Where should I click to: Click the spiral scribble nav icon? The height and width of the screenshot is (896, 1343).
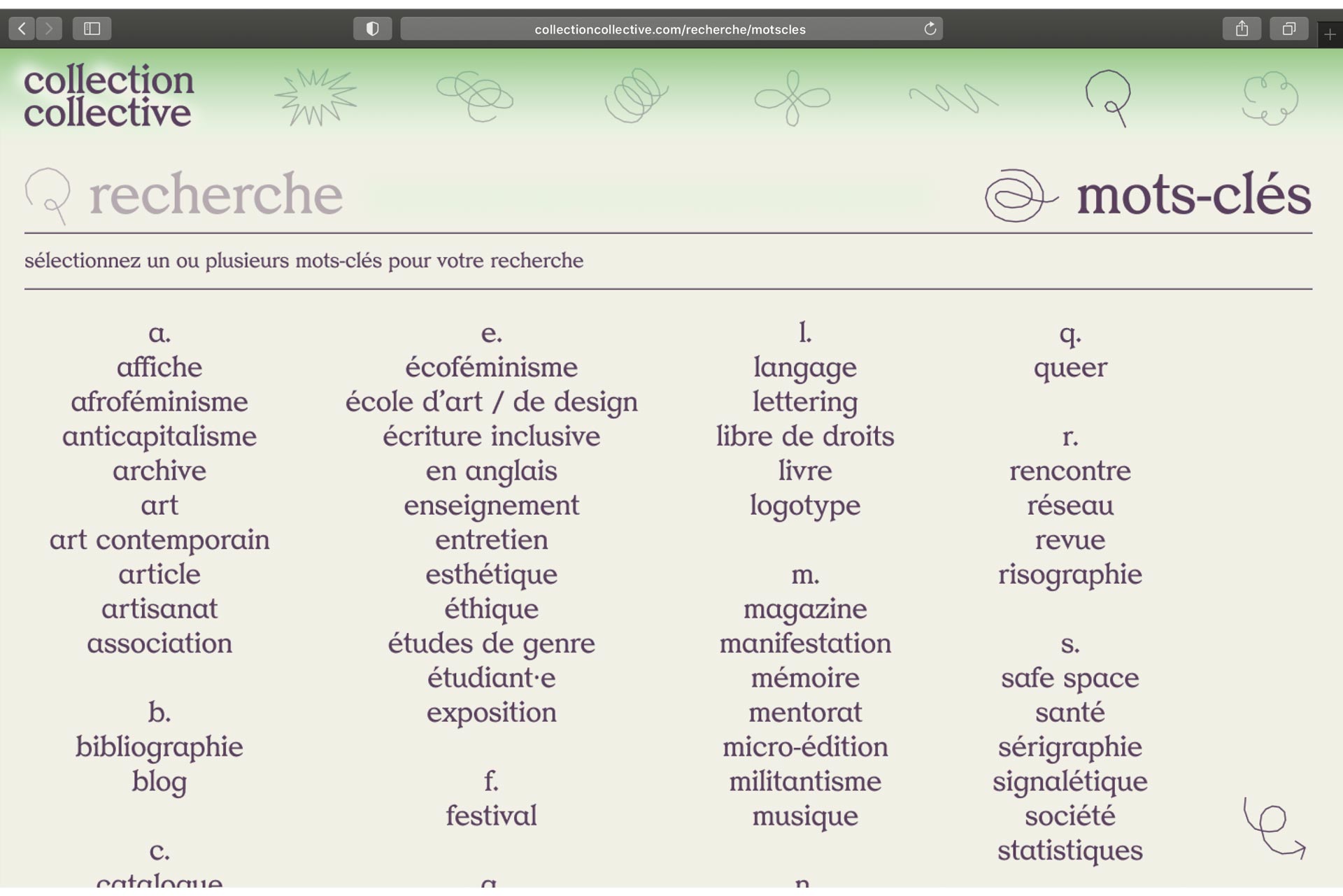[x=636, y=96]
